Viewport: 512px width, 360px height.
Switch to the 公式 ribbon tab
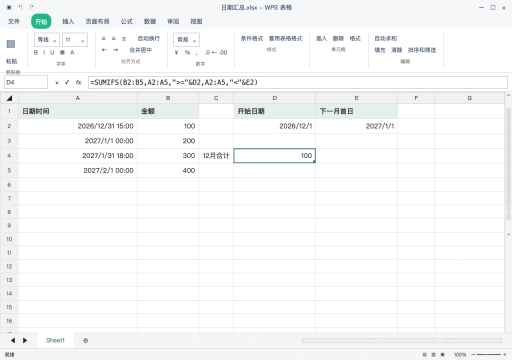click(x=127, y=21)
